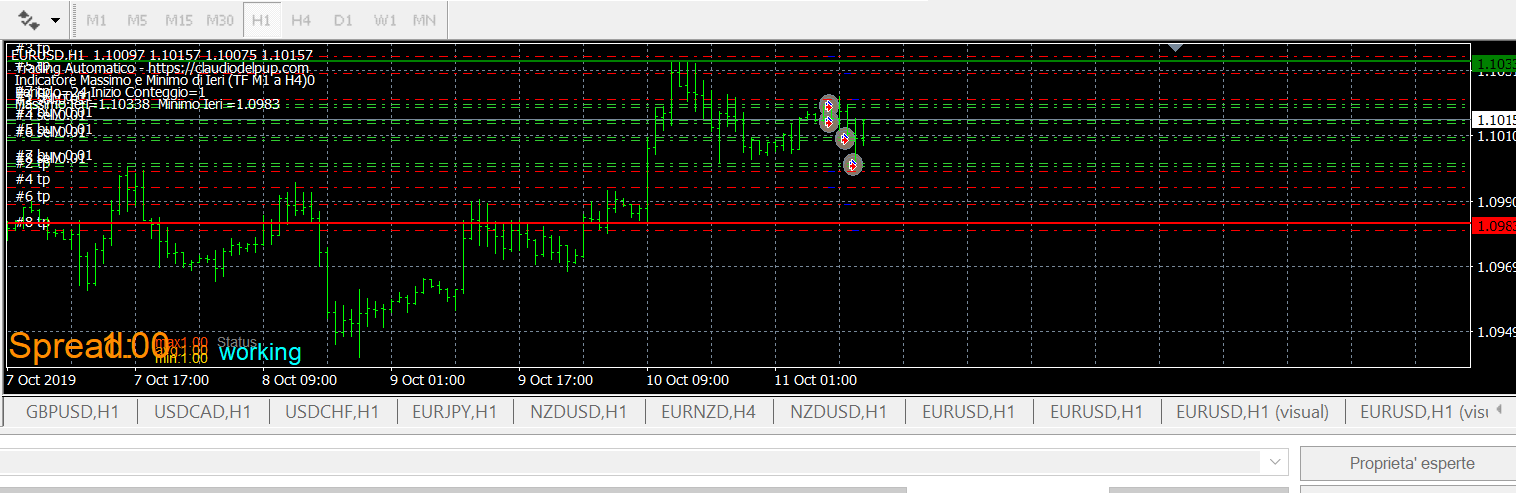The height and width of the screenshot is (493, 1516).
Task: Open the USDCAD,H1 chart tab
Action: click(x=201, y=411)
